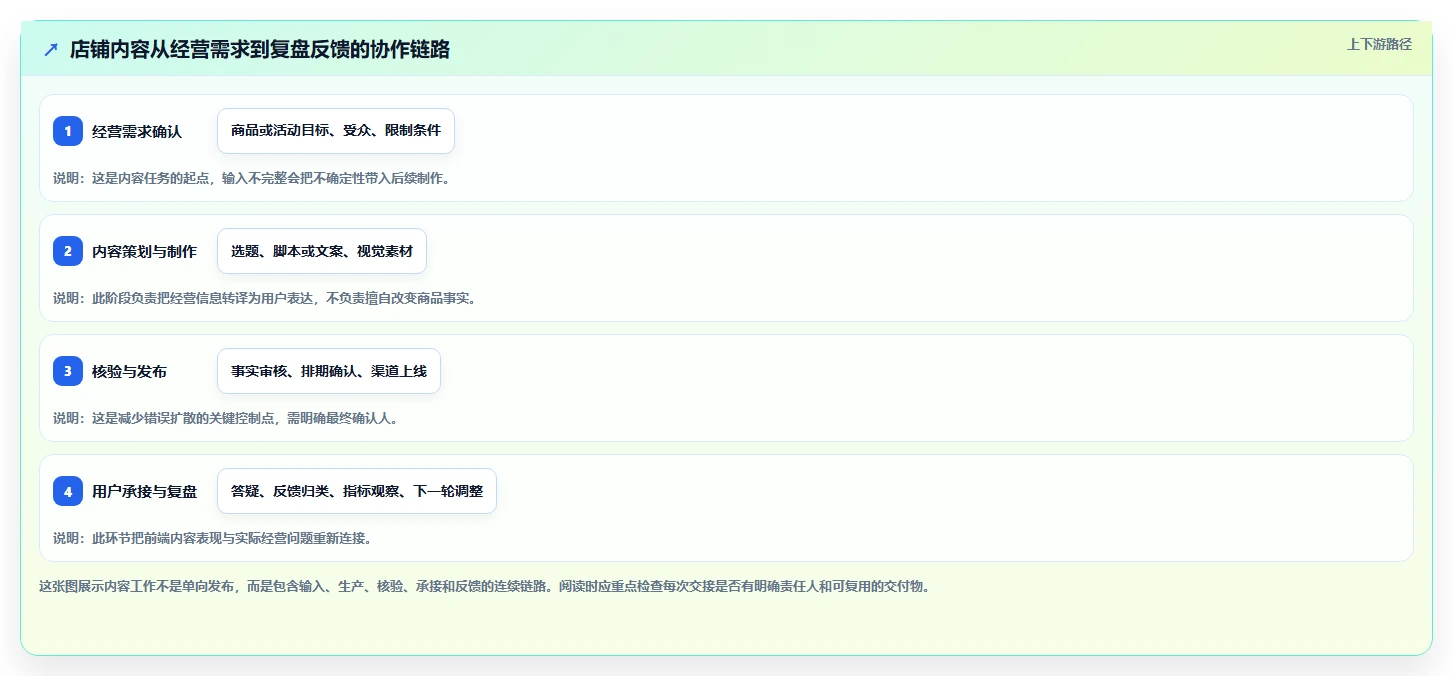Screen dimensions: 1453x676
Task: Click the step 3 number badge
Action: [68, 371]
